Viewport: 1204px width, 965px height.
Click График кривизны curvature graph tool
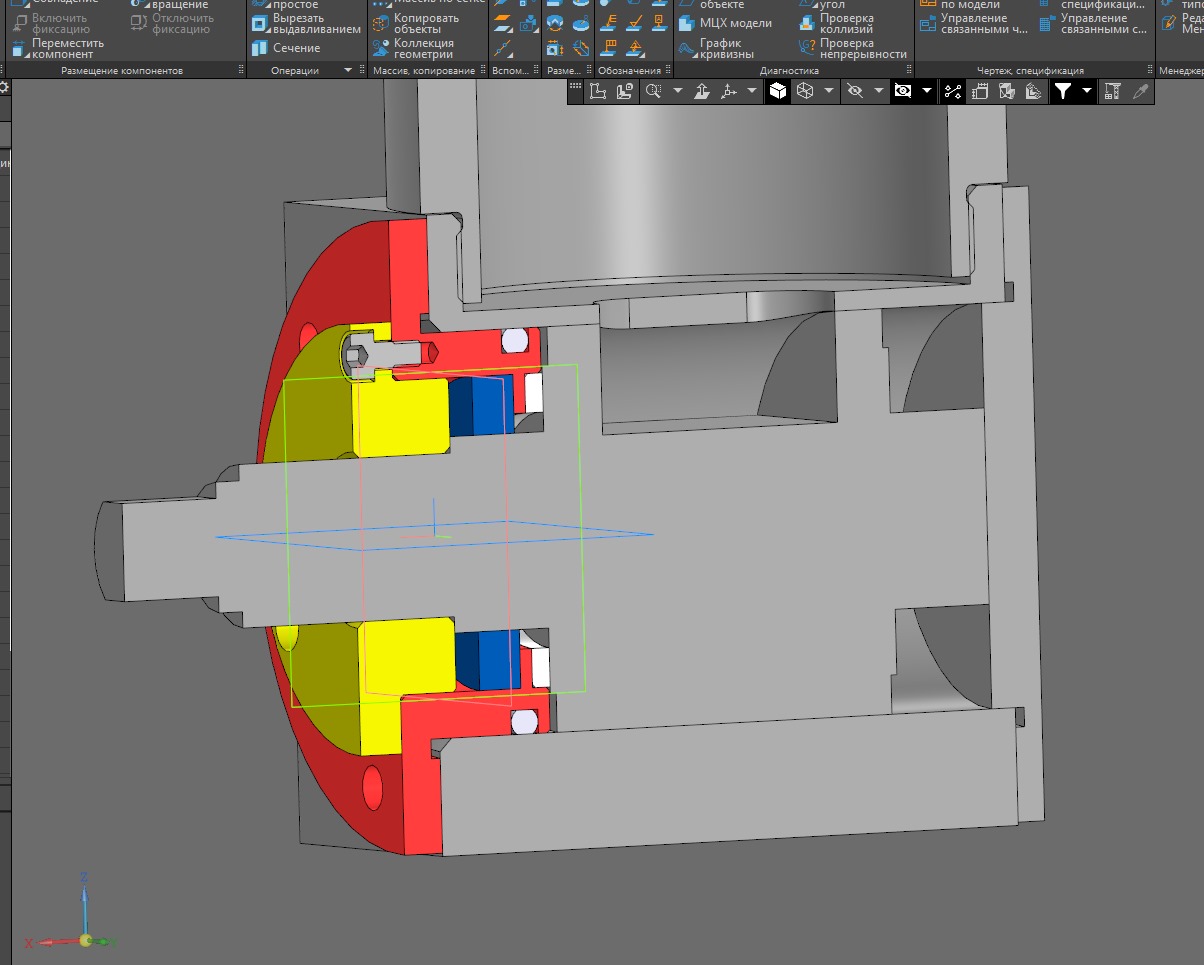724,49
